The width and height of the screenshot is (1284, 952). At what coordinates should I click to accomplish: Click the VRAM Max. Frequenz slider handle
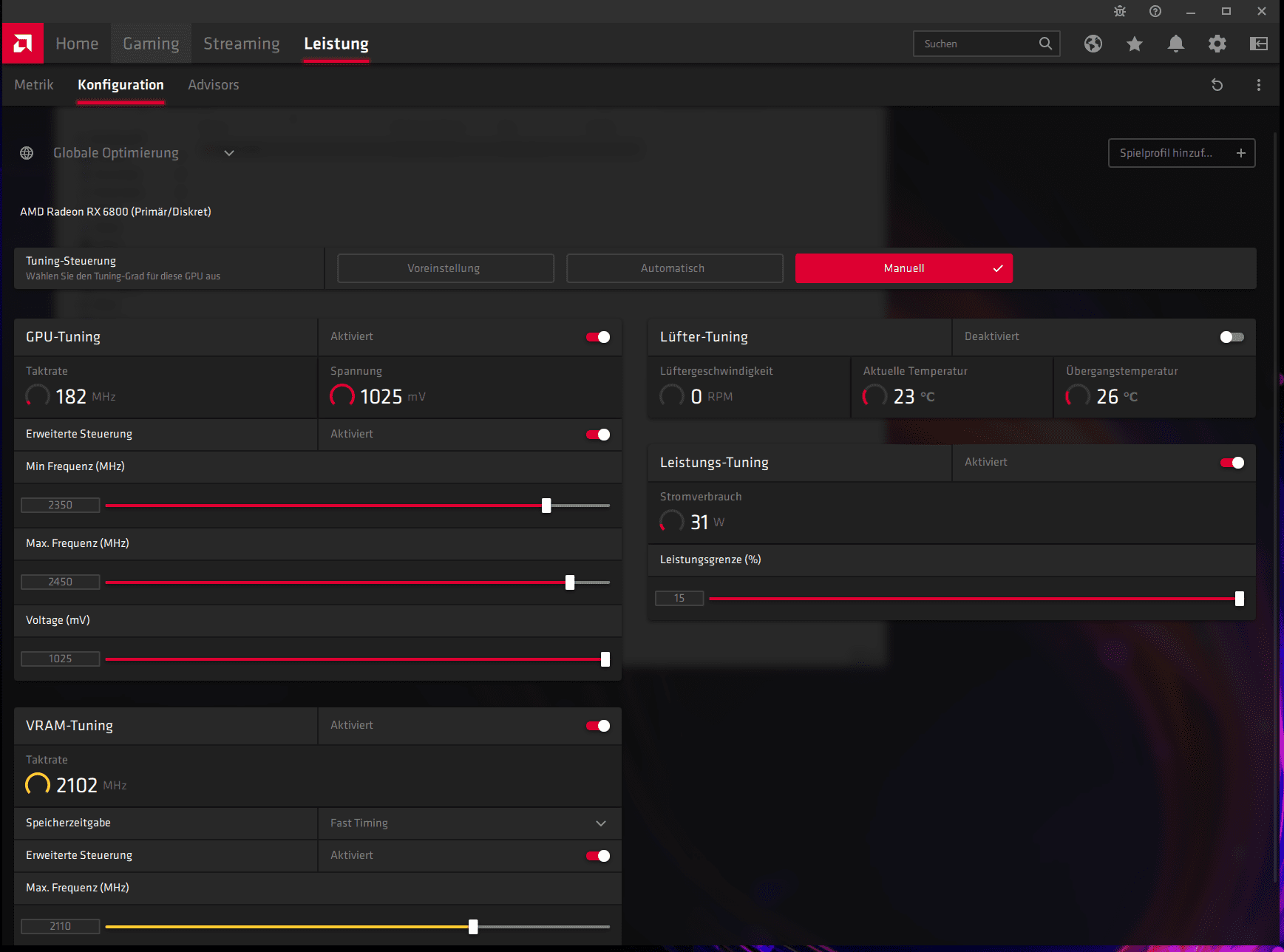(x=473, y=927)
